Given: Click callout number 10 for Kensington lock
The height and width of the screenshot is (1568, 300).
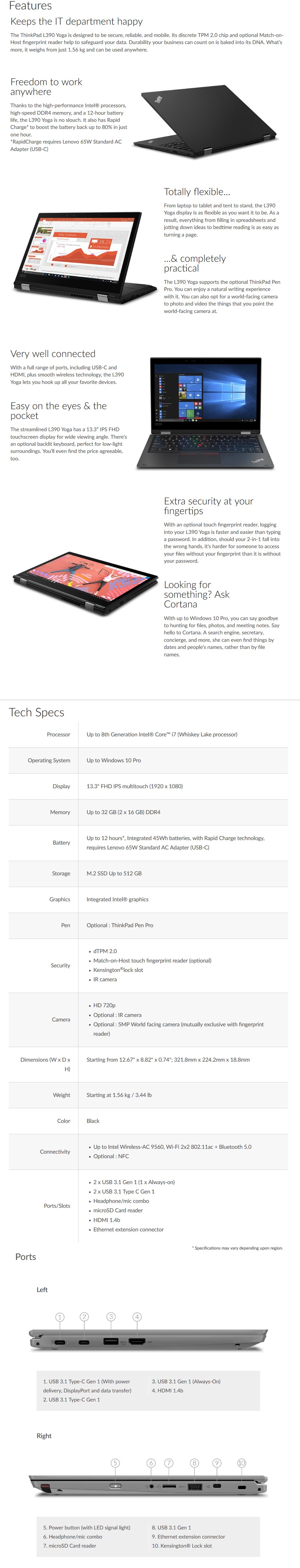Looking at the screenshot, I should click(242, 1463).
